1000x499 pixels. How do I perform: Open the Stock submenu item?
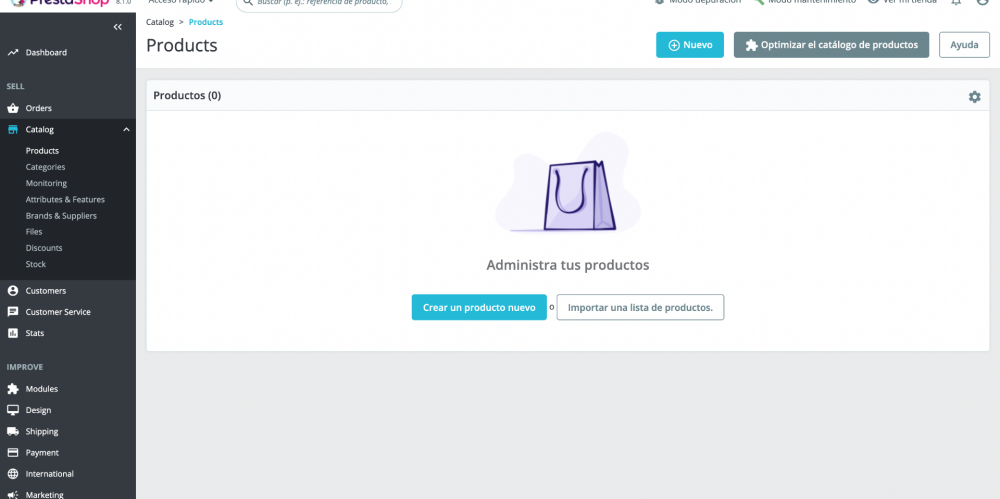36,264
